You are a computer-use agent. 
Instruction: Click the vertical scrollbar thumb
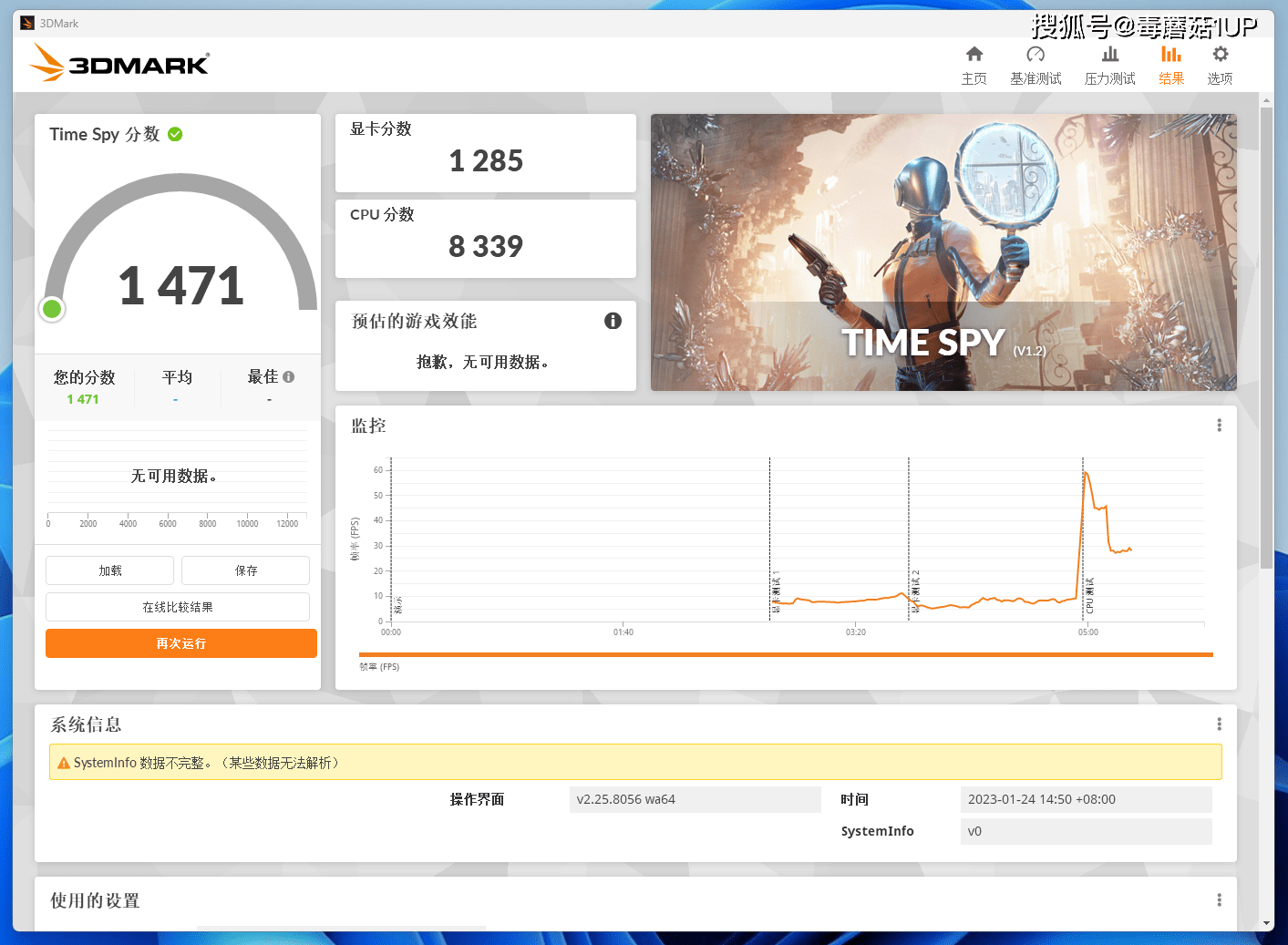(x=1266, y=337)
